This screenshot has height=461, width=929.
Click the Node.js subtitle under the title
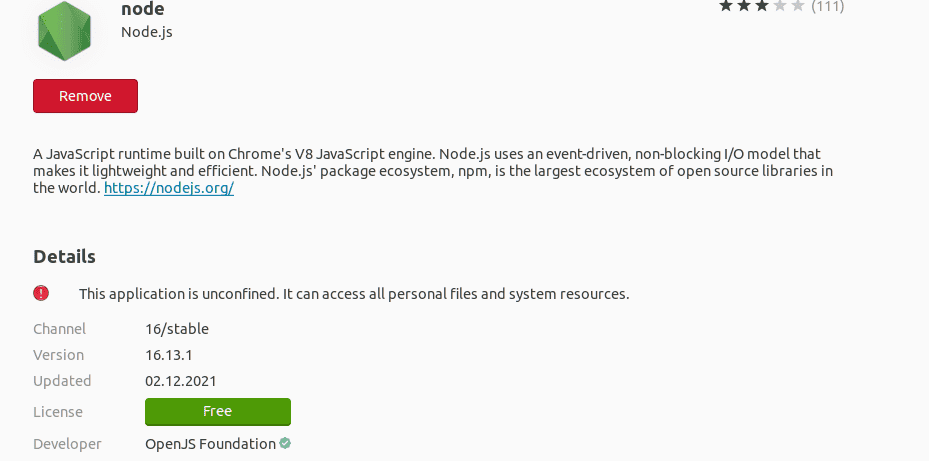[x=147, y=32]
